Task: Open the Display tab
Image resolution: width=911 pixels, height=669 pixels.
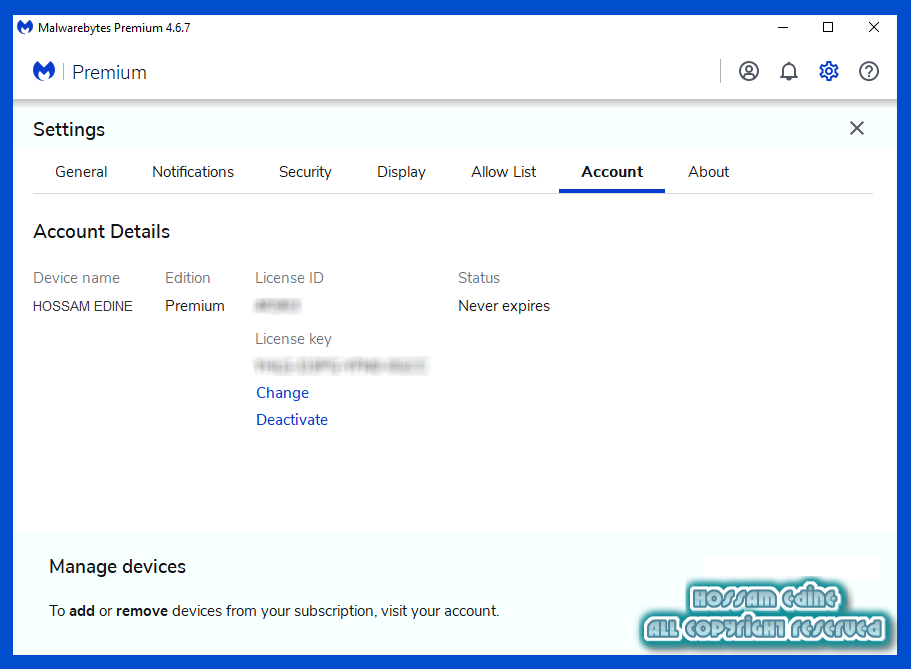Action: coord(401,172)
